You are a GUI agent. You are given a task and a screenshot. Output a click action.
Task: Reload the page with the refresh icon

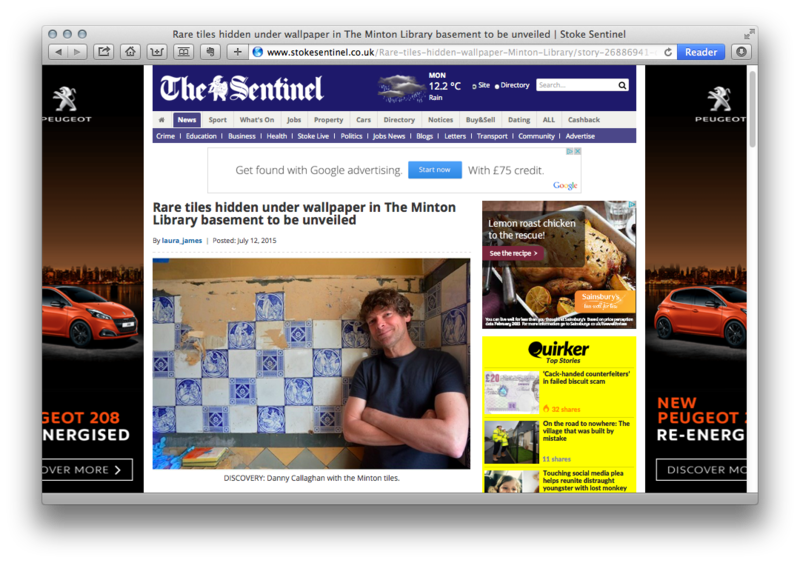click(x=667, y=52)
